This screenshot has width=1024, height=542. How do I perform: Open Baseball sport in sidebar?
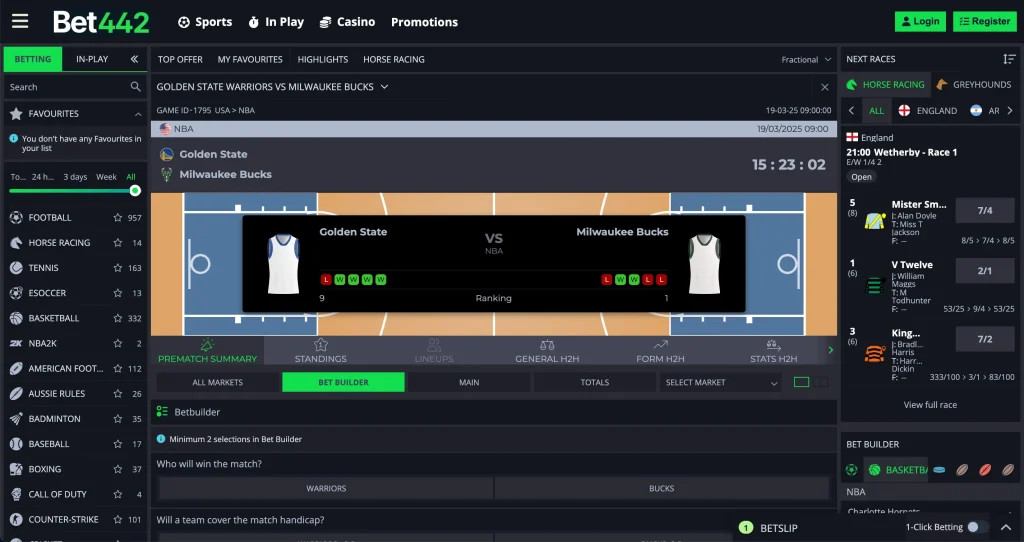click(48, 444)
